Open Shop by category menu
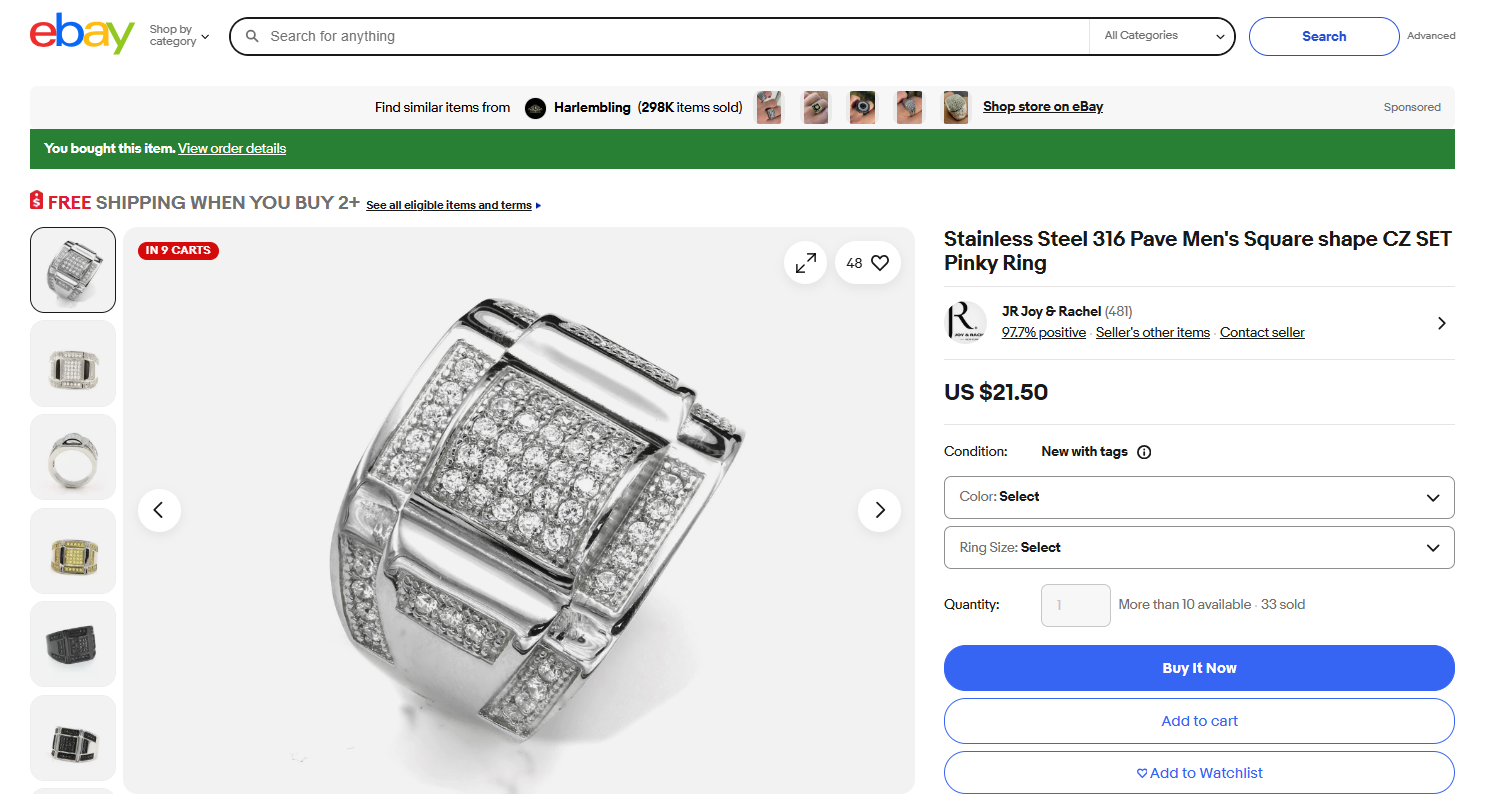Viewport: 1504px width, 808px height. (179, 36)
